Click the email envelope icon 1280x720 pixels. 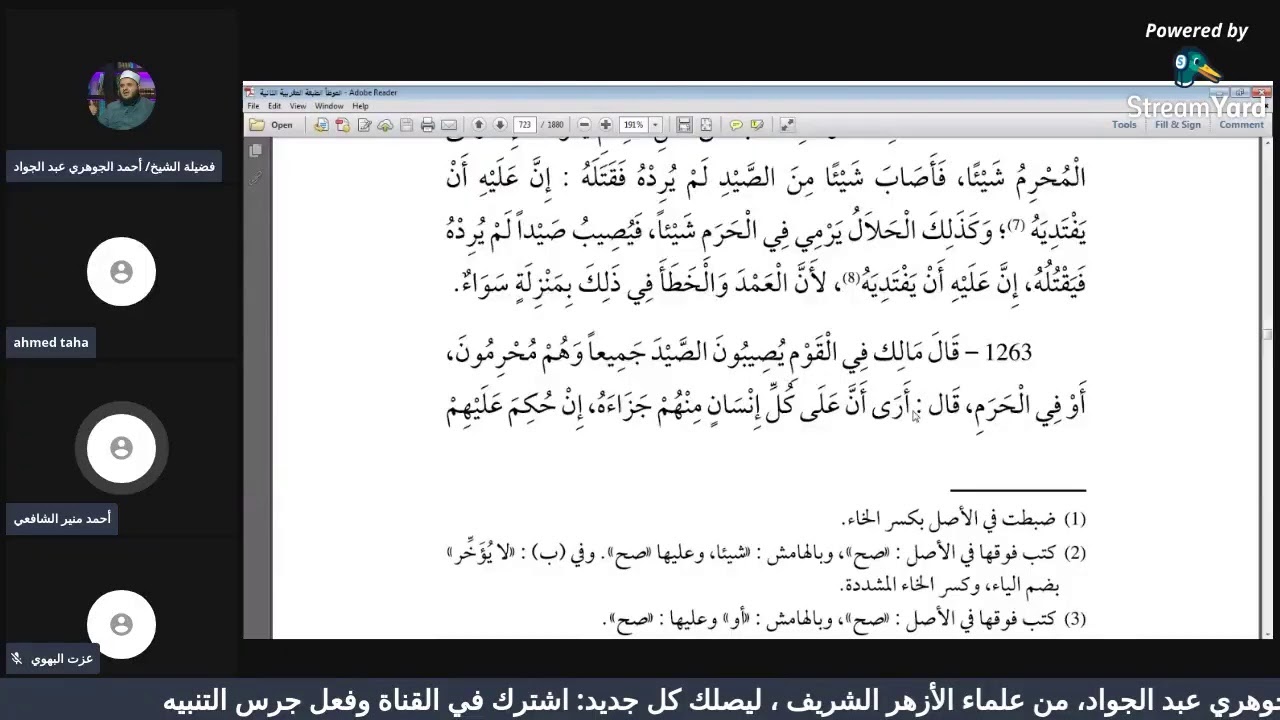point(449,125)
